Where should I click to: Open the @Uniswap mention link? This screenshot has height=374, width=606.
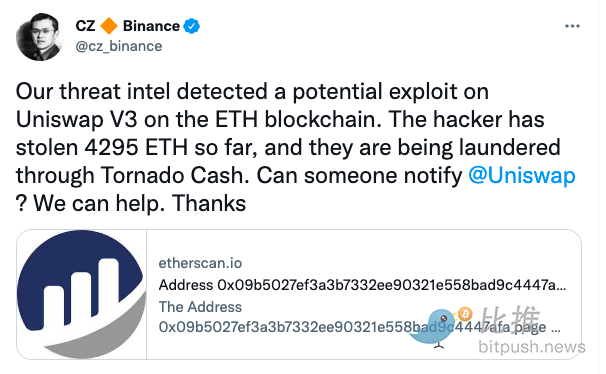522,176
